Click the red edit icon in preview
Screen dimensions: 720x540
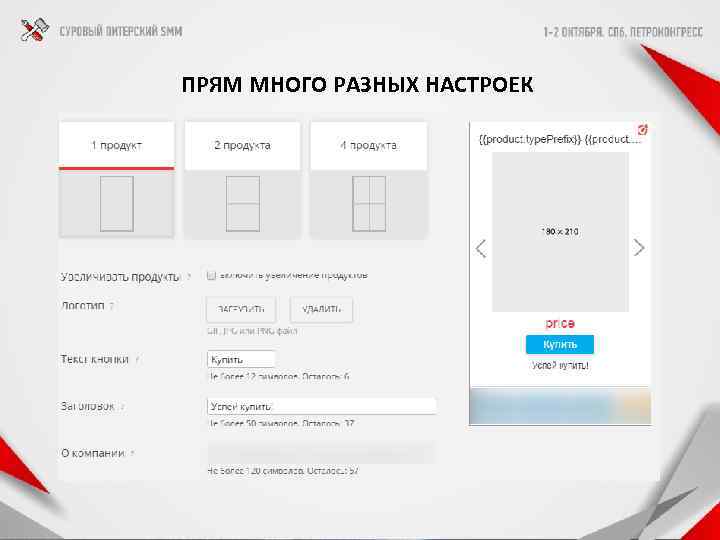(642, 129)
